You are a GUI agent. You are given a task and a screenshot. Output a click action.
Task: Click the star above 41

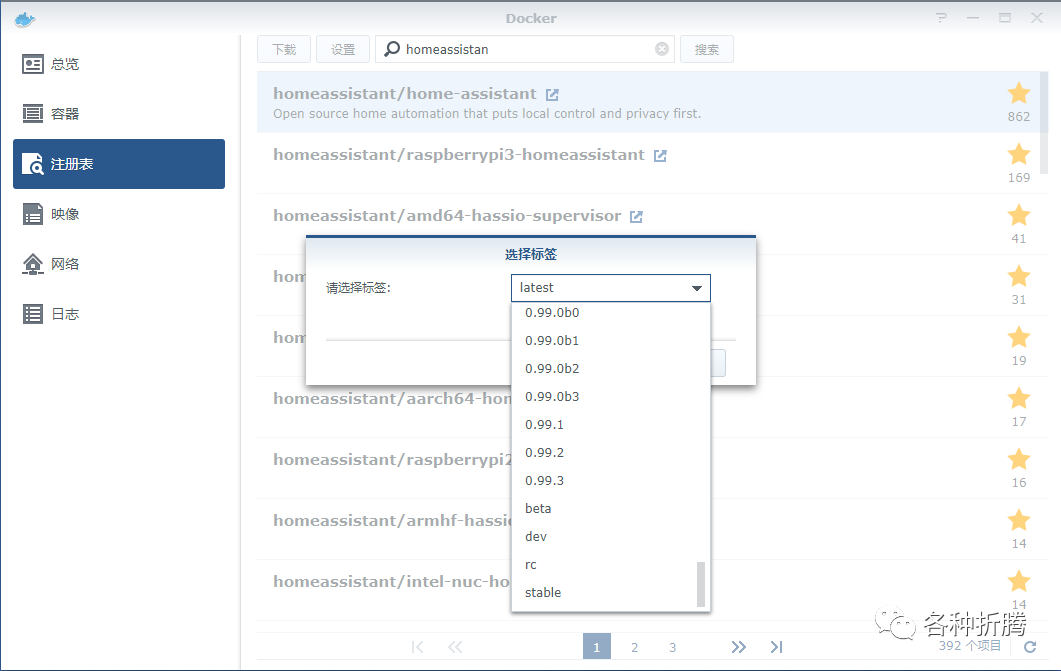[1018, 215]
